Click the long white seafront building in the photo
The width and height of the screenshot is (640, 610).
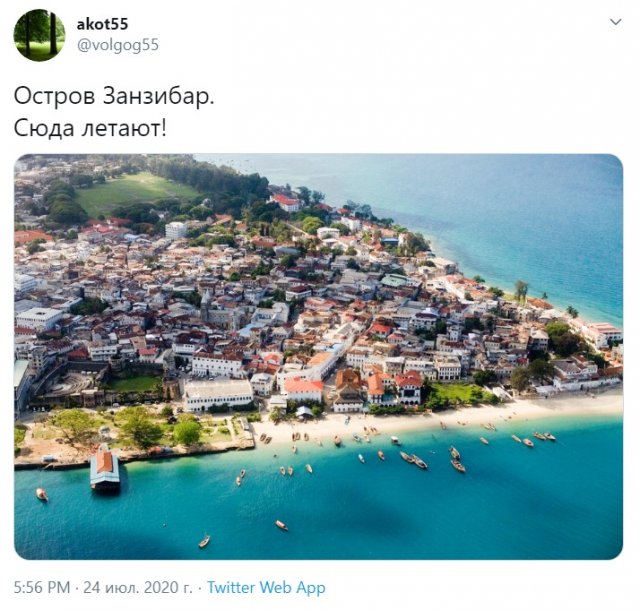point(218,395)
